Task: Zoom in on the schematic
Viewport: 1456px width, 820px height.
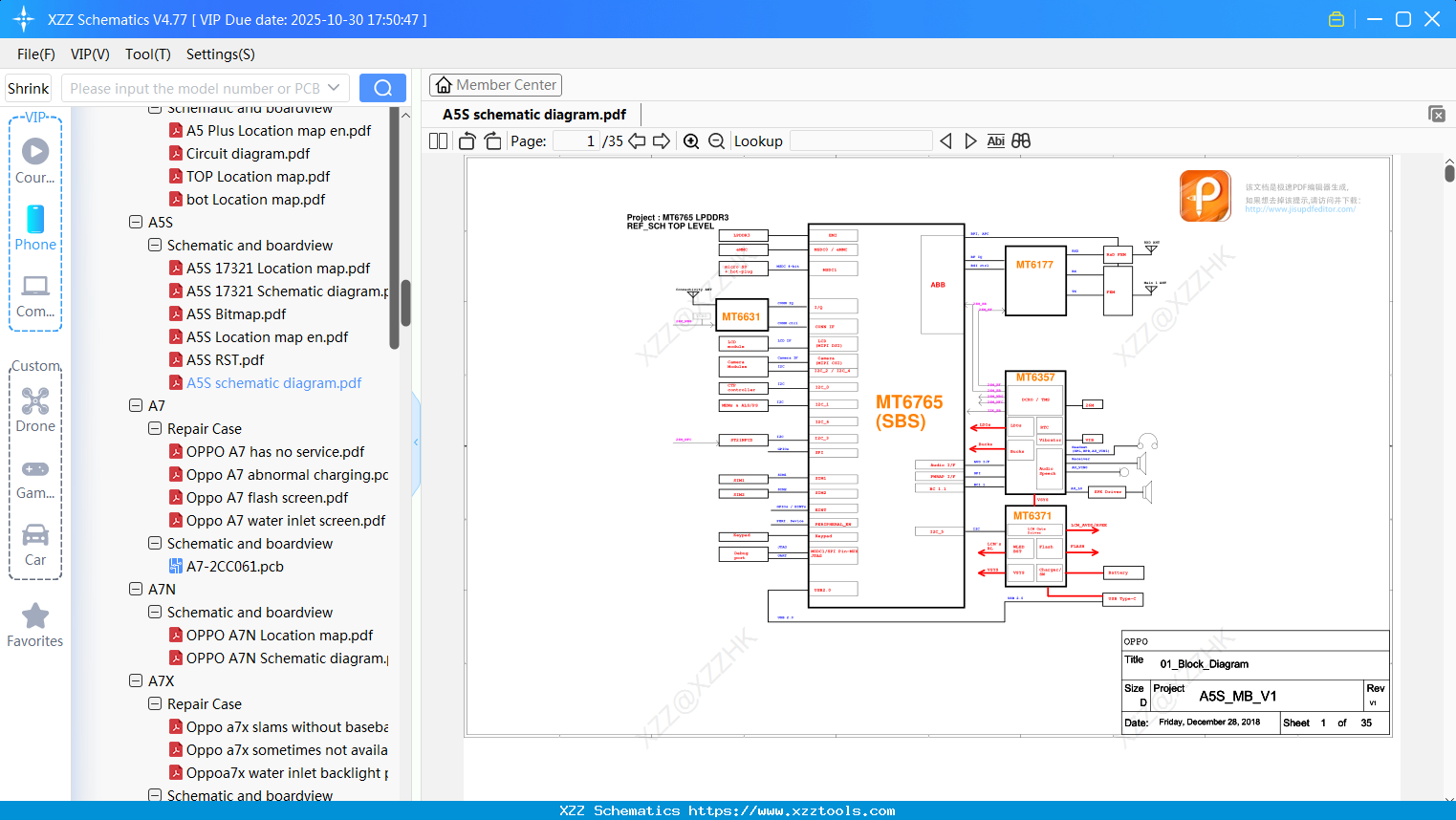Action: pyautogui.click(x=691, y=141)
